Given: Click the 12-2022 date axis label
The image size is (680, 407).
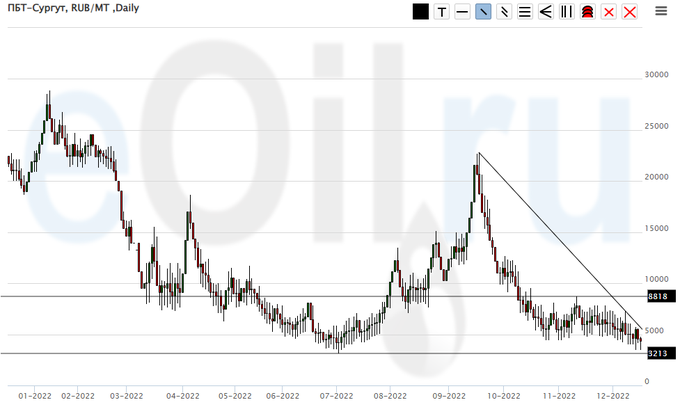Looking at the screenshot, I should (612, 395).
